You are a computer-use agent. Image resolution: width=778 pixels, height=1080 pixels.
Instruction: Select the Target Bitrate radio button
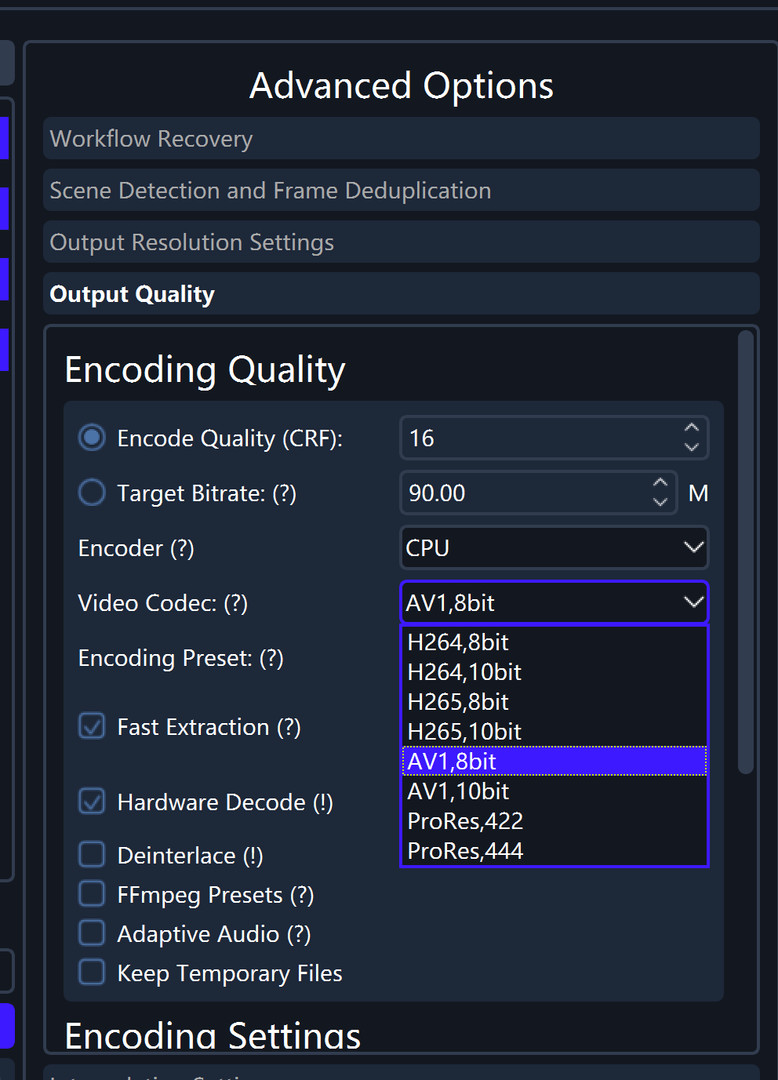tap(91, 492)
